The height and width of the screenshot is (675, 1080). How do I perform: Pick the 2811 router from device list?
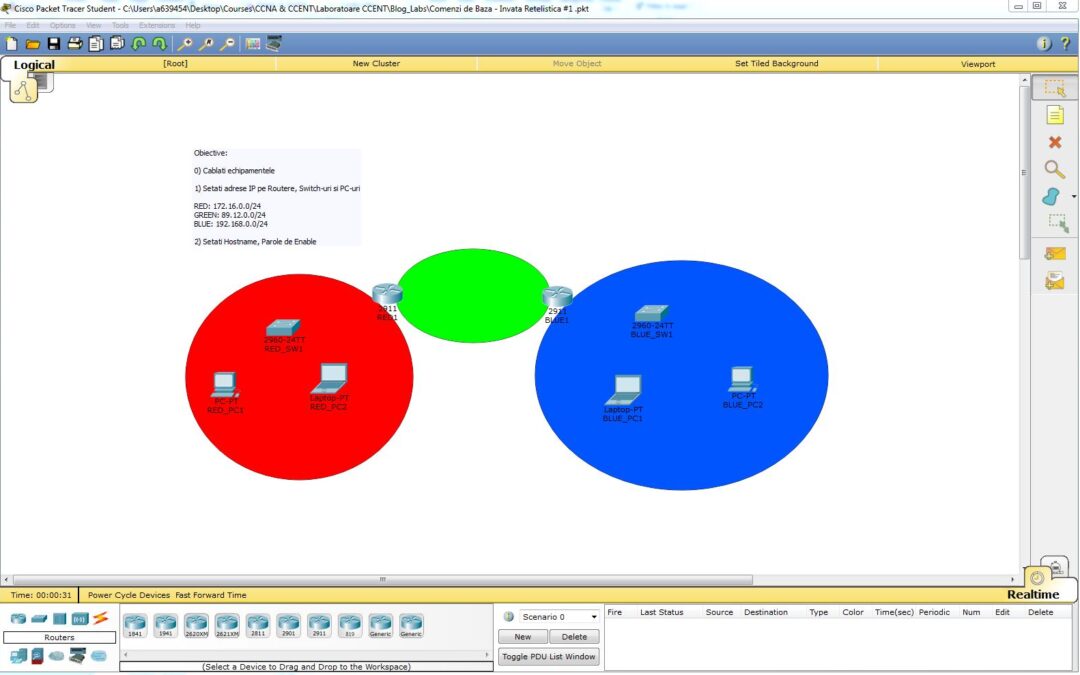(x=257, y=624)
